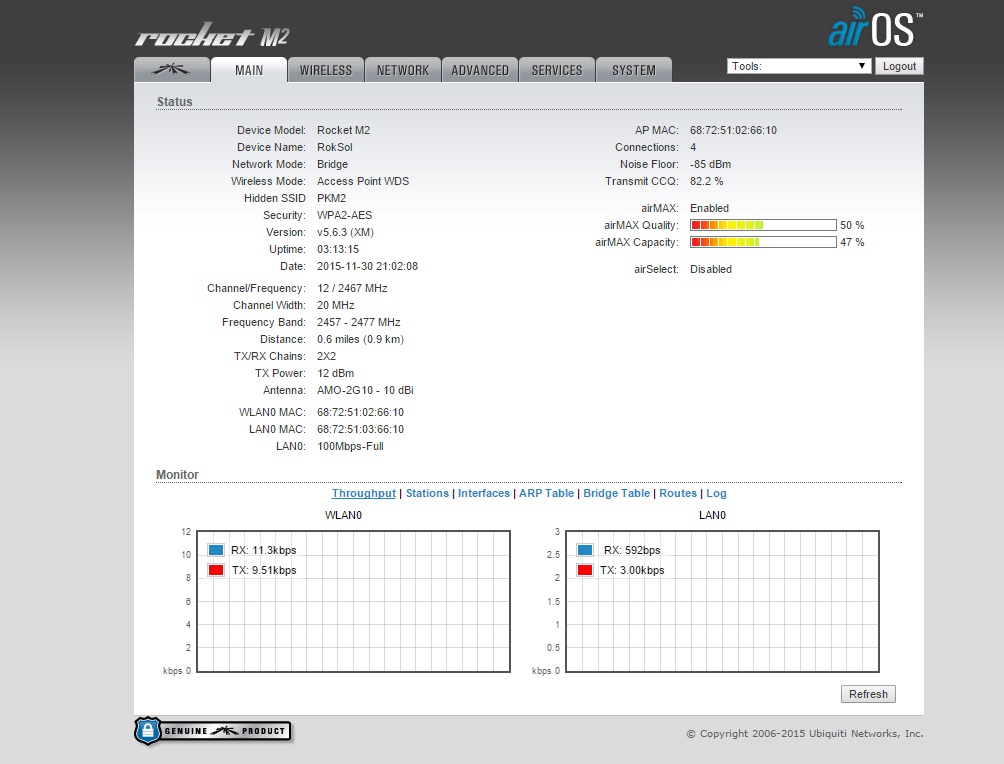Open the ARP Table link
Image resolution: width=1004 pixels, height=764 pixels.
coord(546,493)
